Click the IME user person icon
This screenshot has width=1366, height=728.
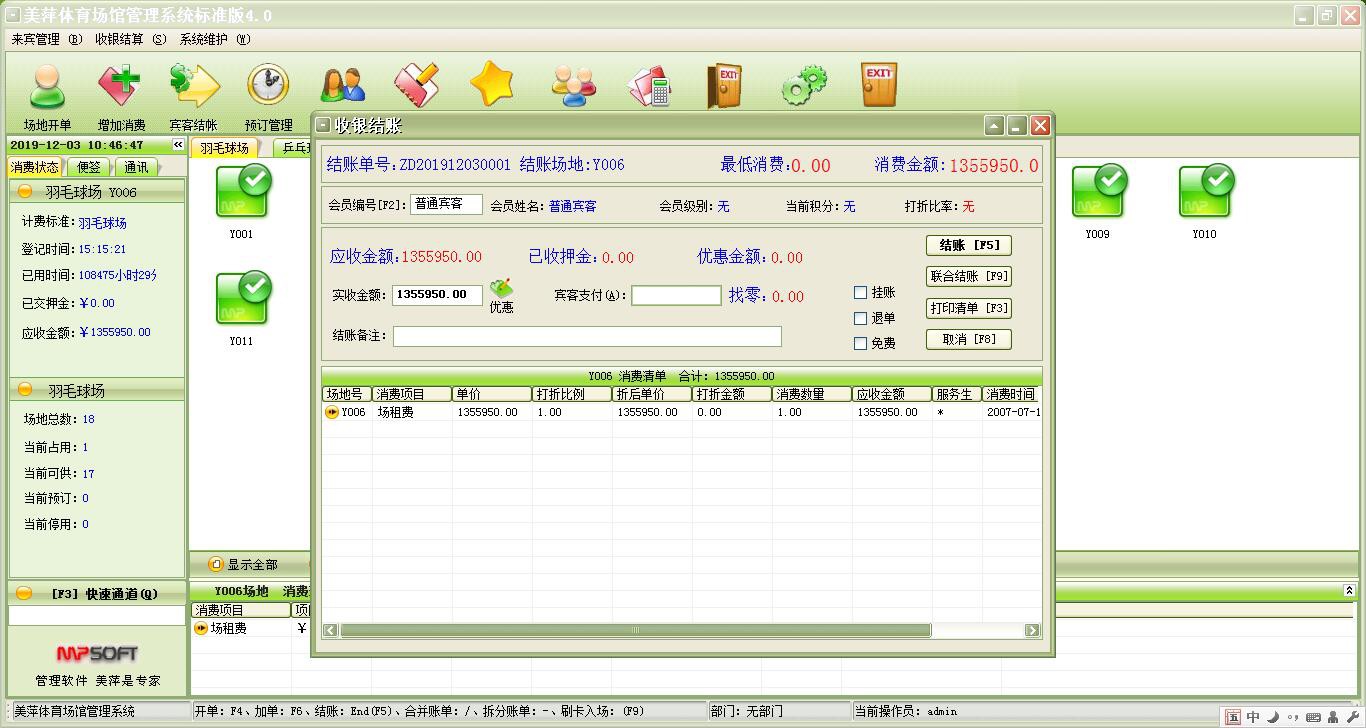tap(1333, 717)
